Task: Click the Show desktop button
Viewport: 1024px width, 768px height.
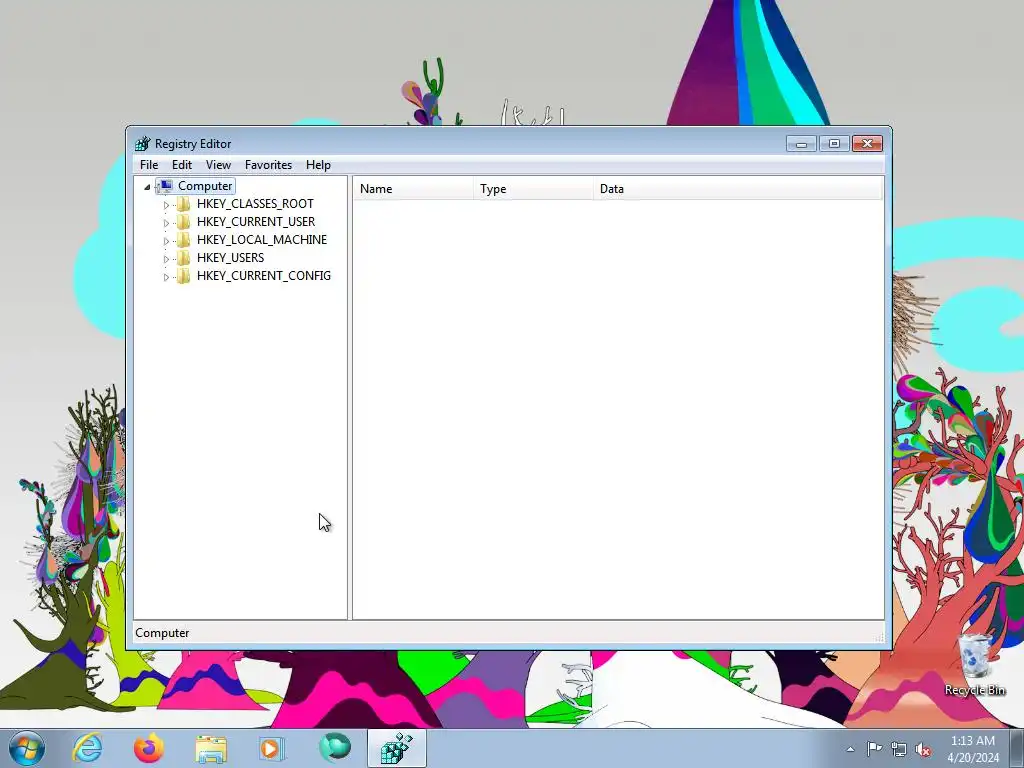Action: tap(1017, 748)
